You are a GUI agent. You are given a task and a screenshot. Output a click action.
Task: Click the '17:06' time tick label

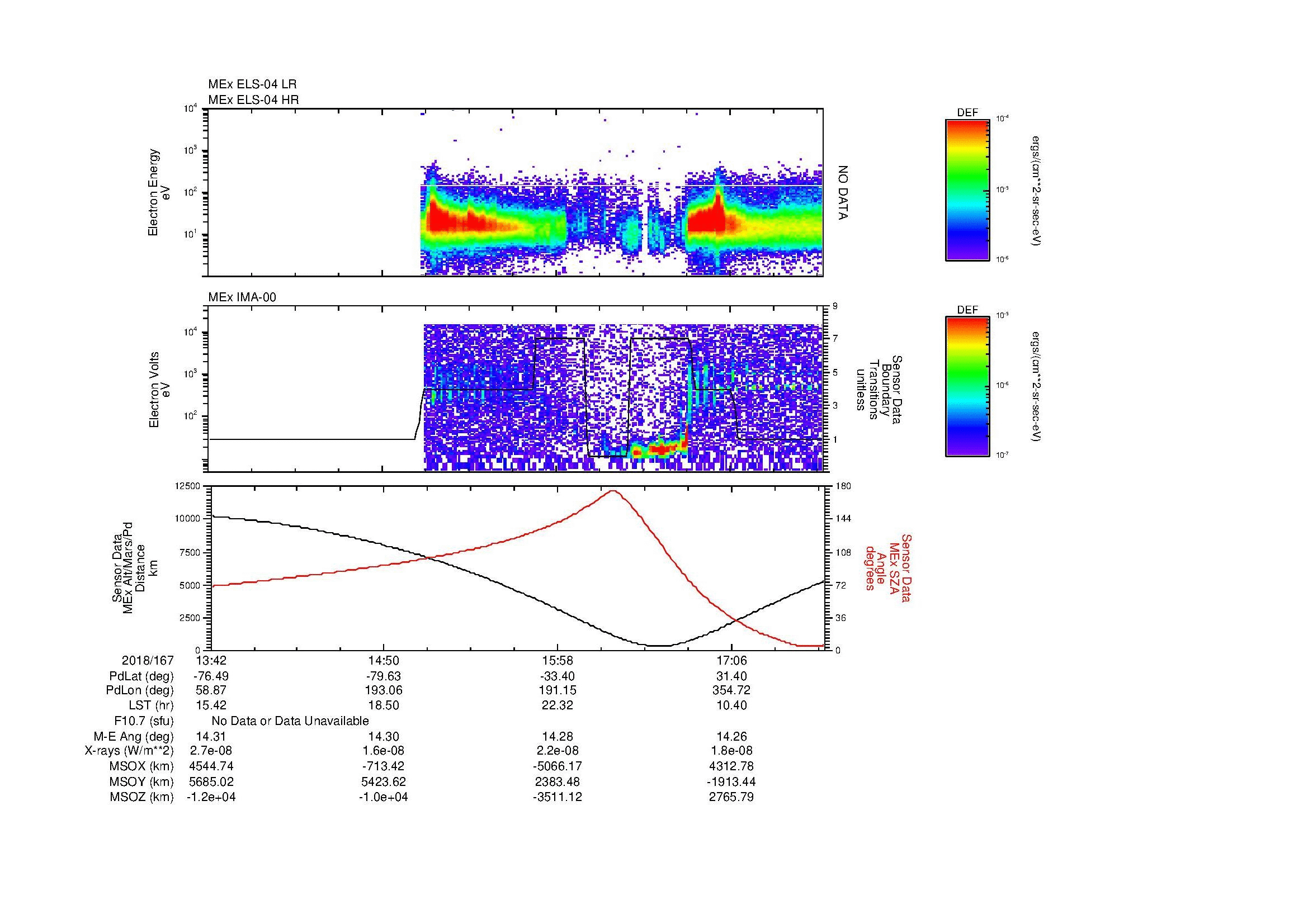[731, 660]
